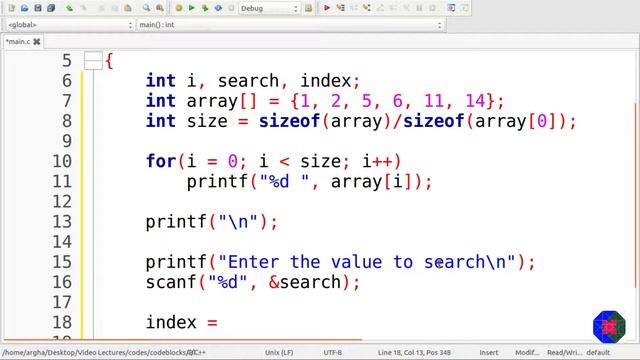The height and width of the screenshot is (360, 640).
Task: Click the 'int array[]' declaration line
Action: pos(325,101)
